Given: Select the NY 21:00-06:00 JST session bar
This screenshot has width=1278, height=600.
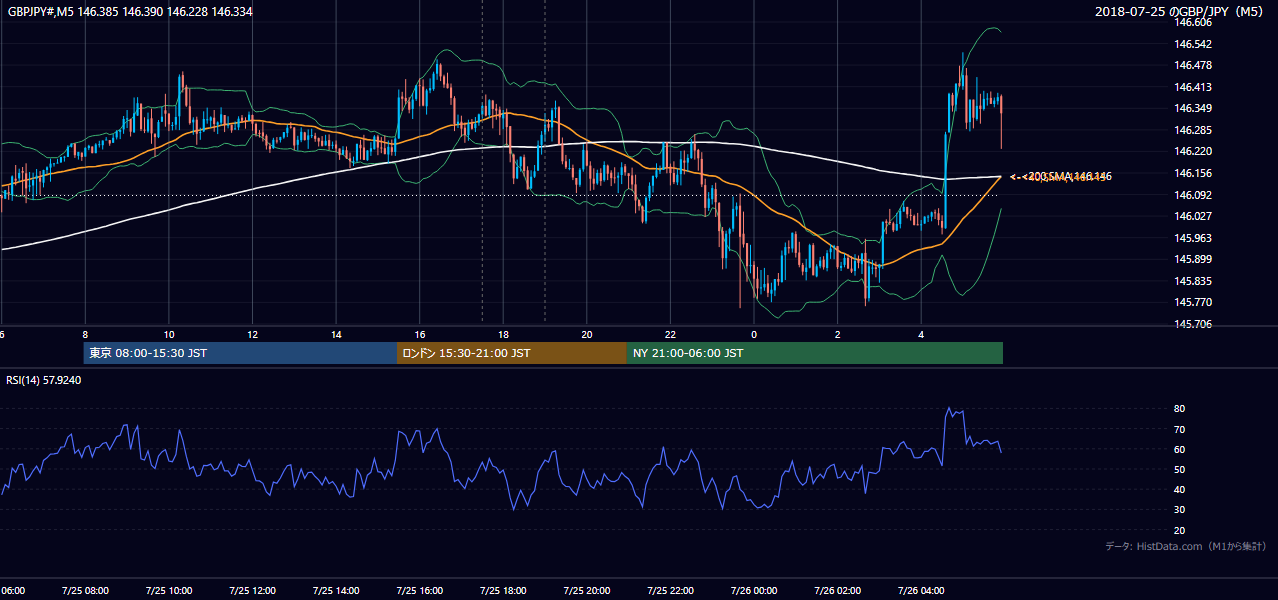Looking at the screenshot, I should (815, 353).
